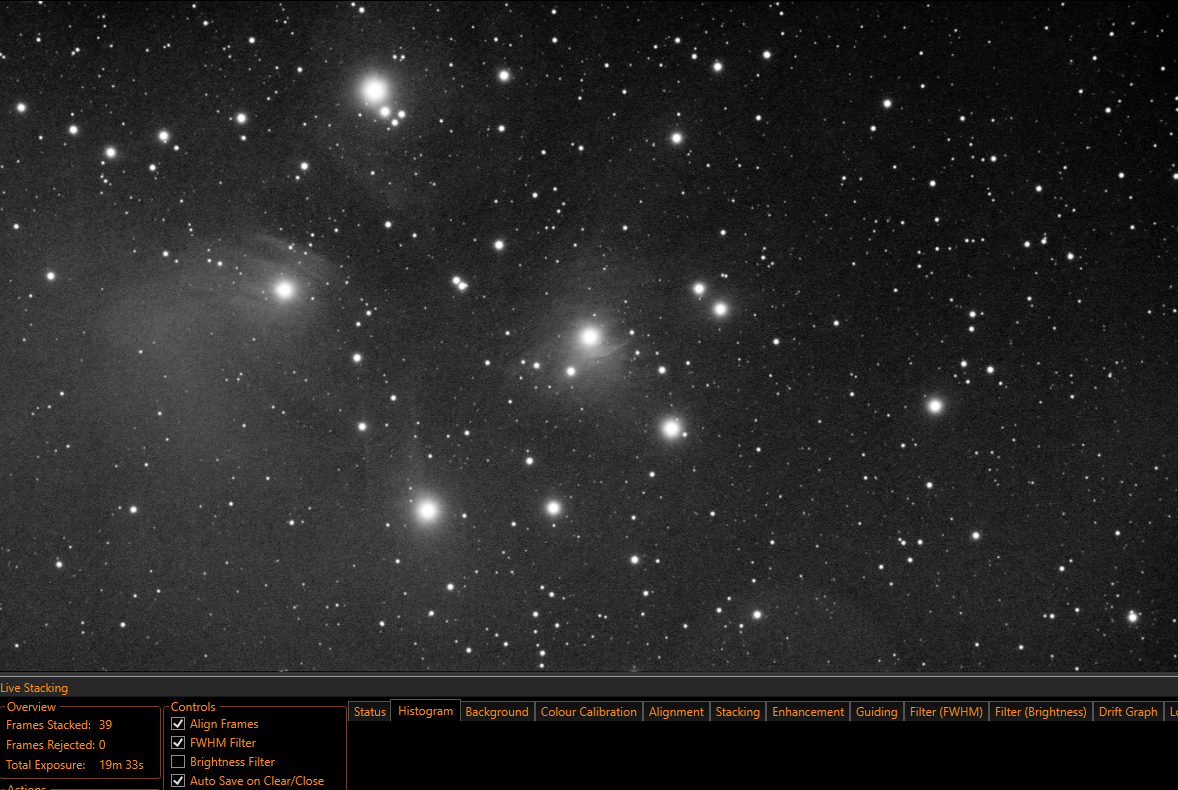
Task: Toggle Auto Save on Clear/Close checkbox
Action: point(178,781)
